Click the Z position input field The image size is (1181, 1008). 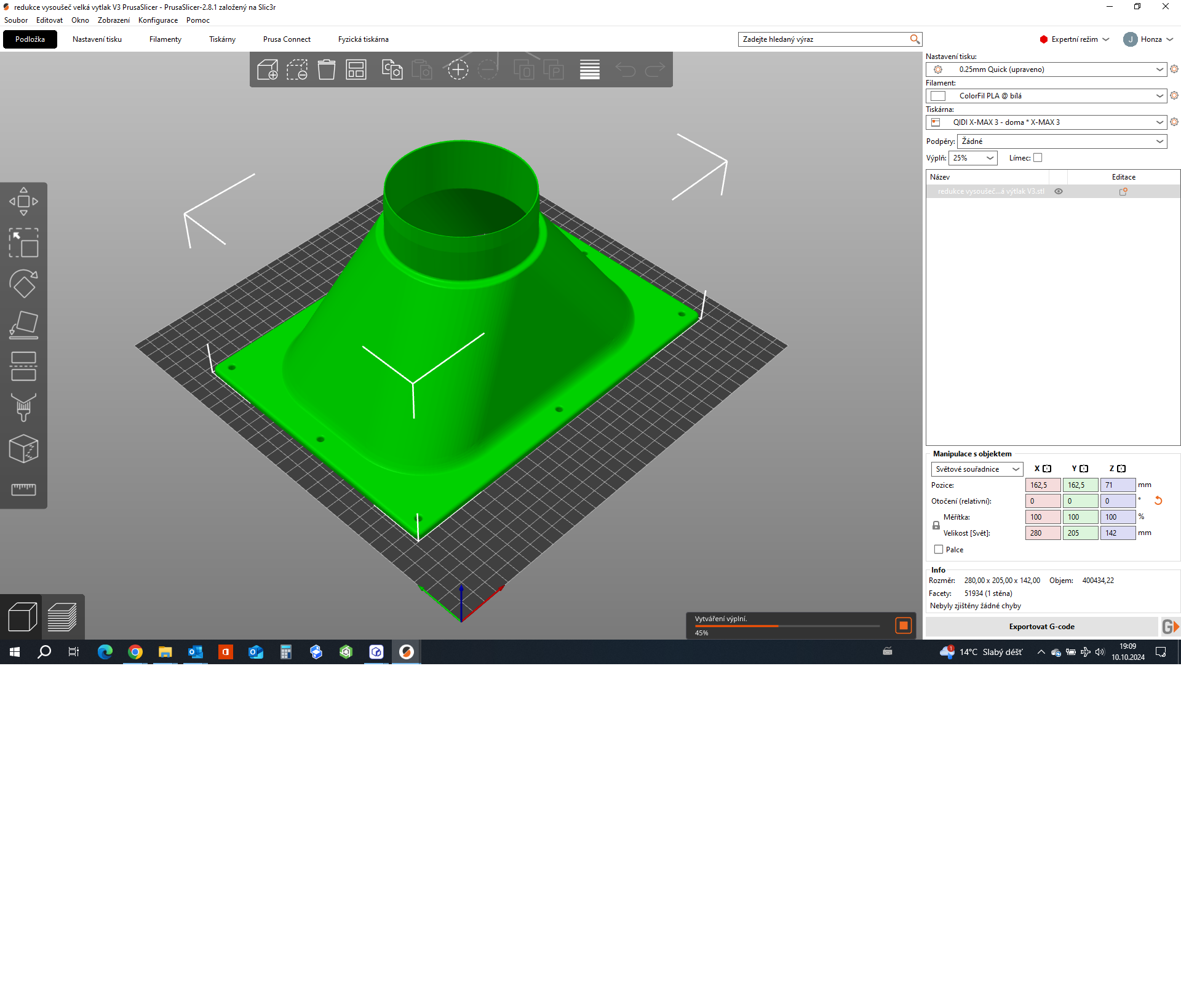pyautogui.click(x=1118, y=485)
